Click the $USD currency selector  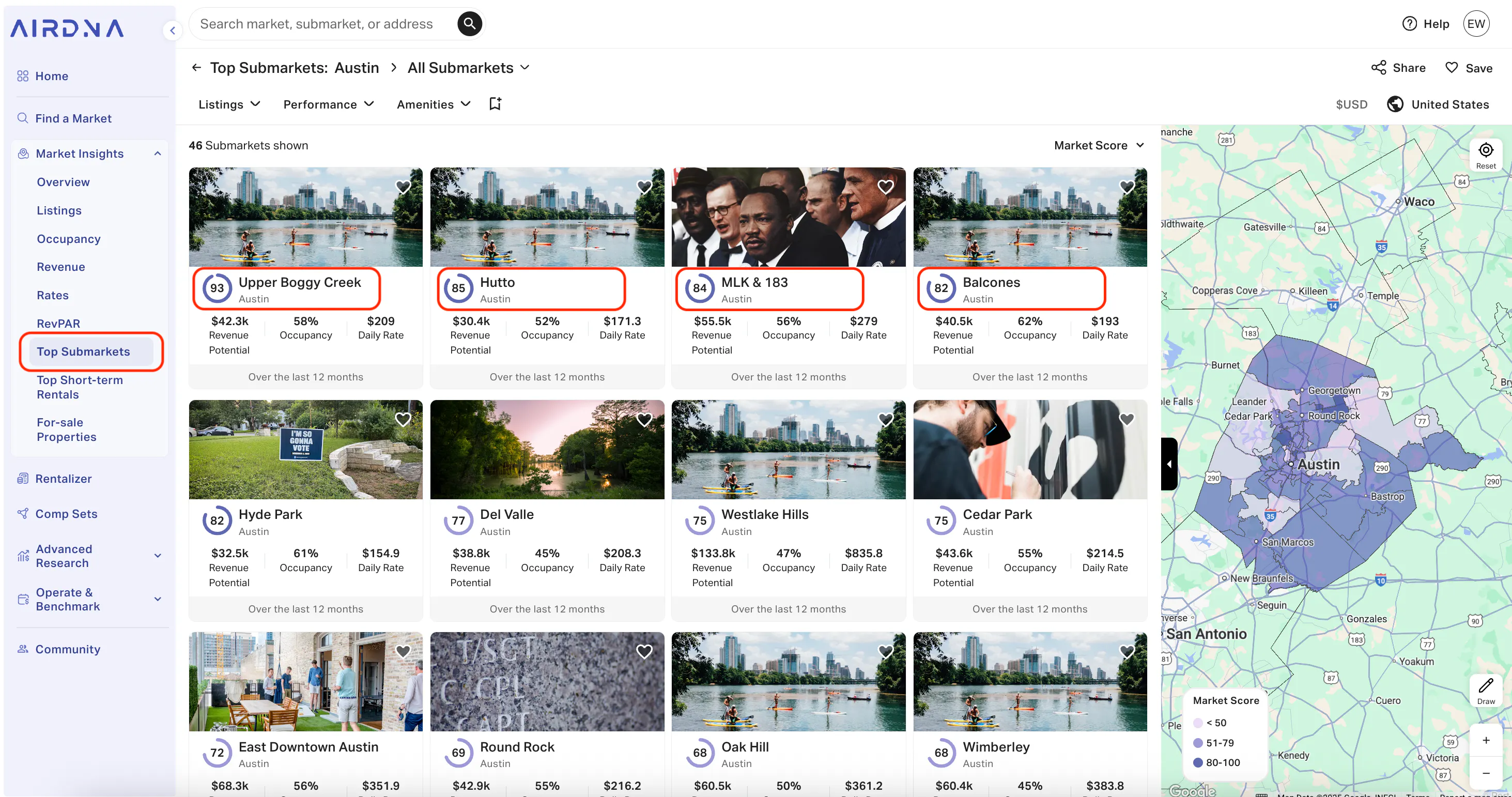(1351, 104)
